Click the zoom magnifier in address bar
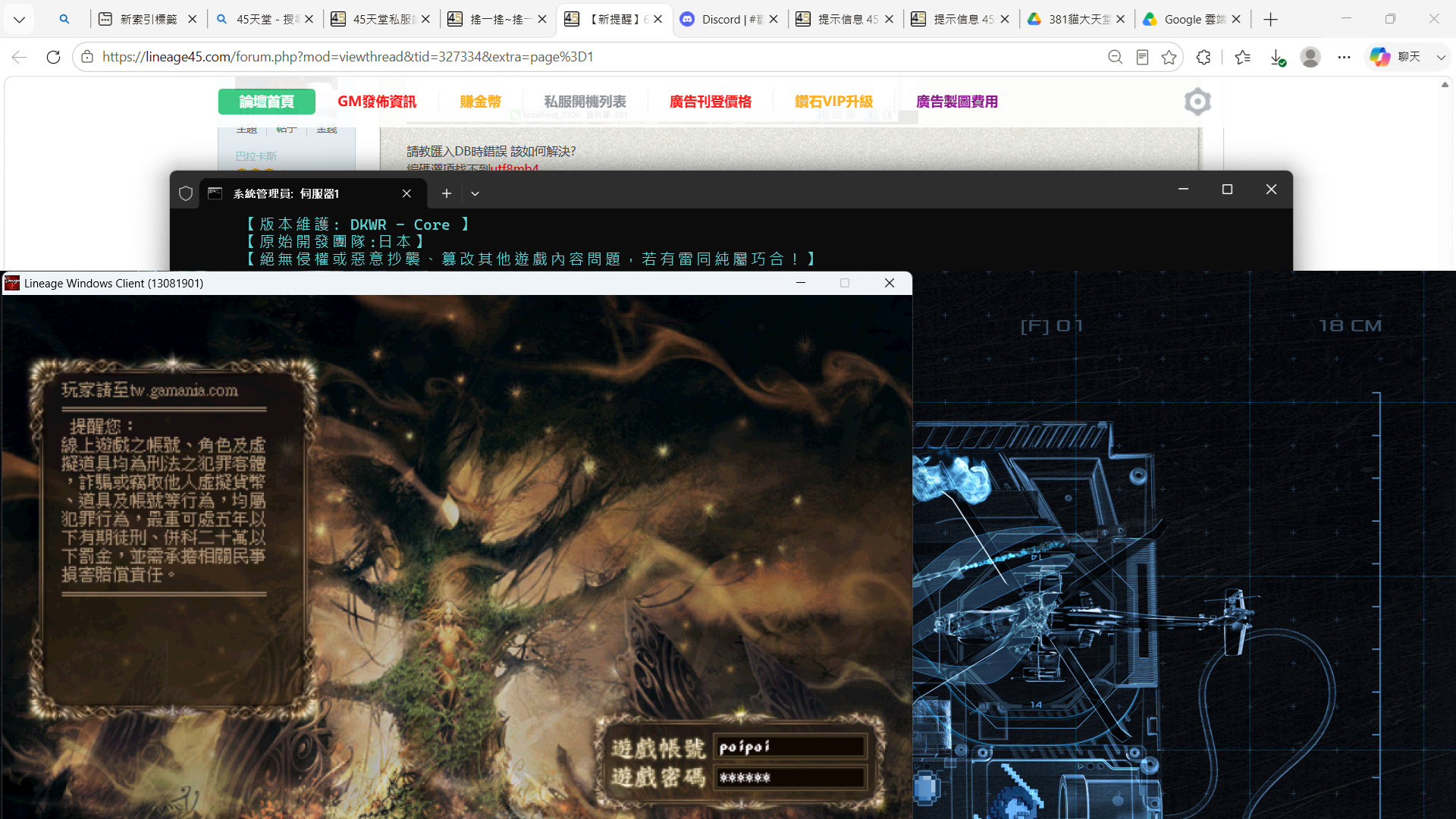The image size is (1456, 819). tap(1115, 57)
